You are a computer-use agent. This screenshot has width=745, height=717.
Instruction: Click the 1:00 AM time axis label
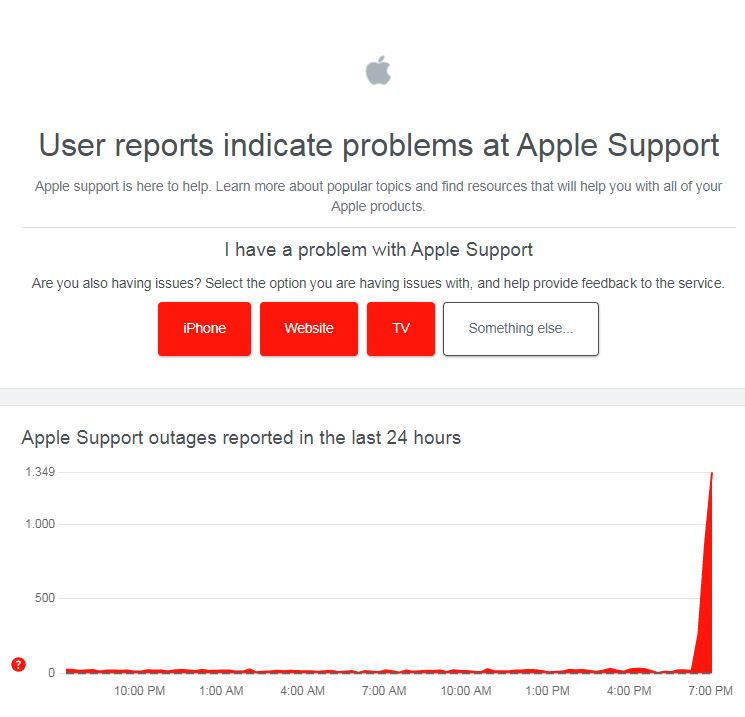tap(221, 690)
